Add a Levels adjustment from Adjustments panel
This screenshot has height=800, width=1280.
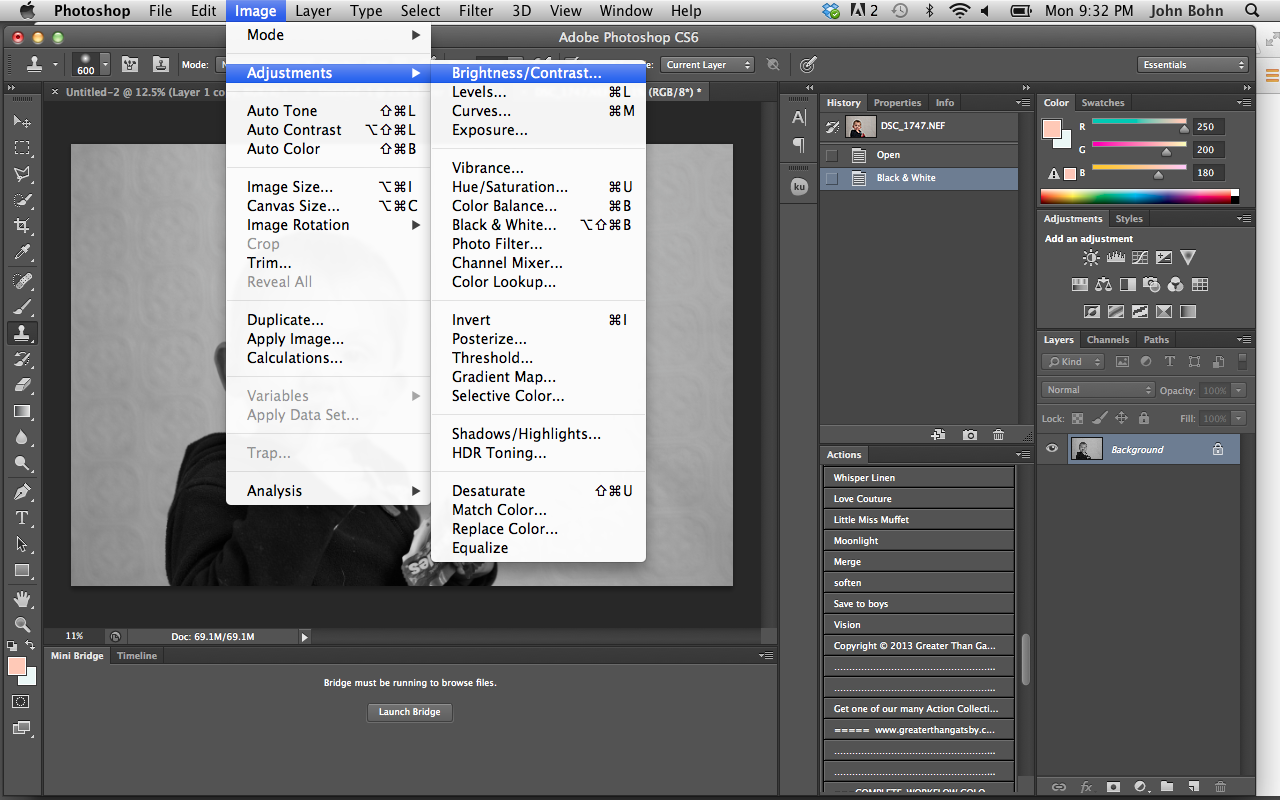1115,258
